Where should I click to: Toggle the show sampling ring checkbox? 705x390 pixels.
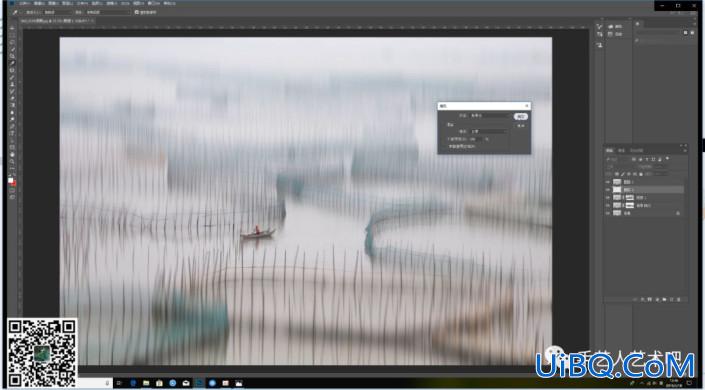(136, 12)
